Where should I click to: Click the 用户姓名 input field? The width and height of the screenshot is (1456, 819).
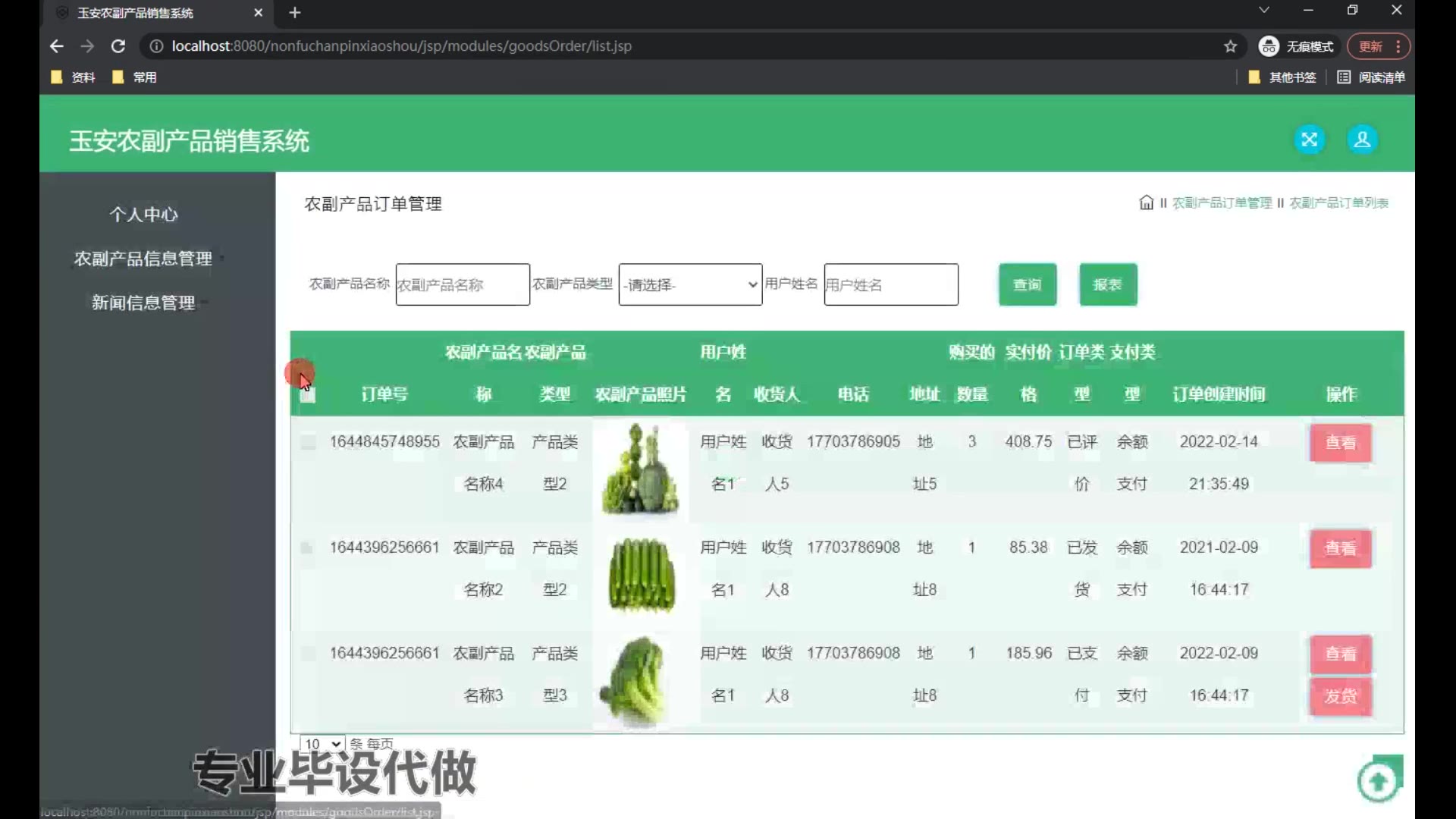[890, 284]
